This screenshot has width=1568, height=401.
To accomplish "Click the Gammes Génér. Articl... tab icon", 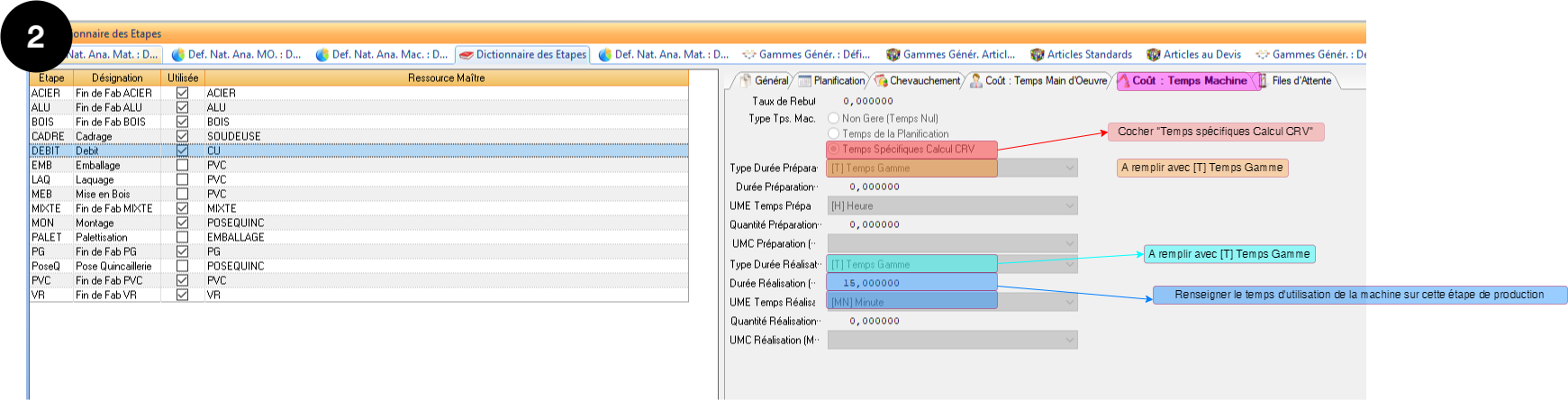I will point(893,55).
